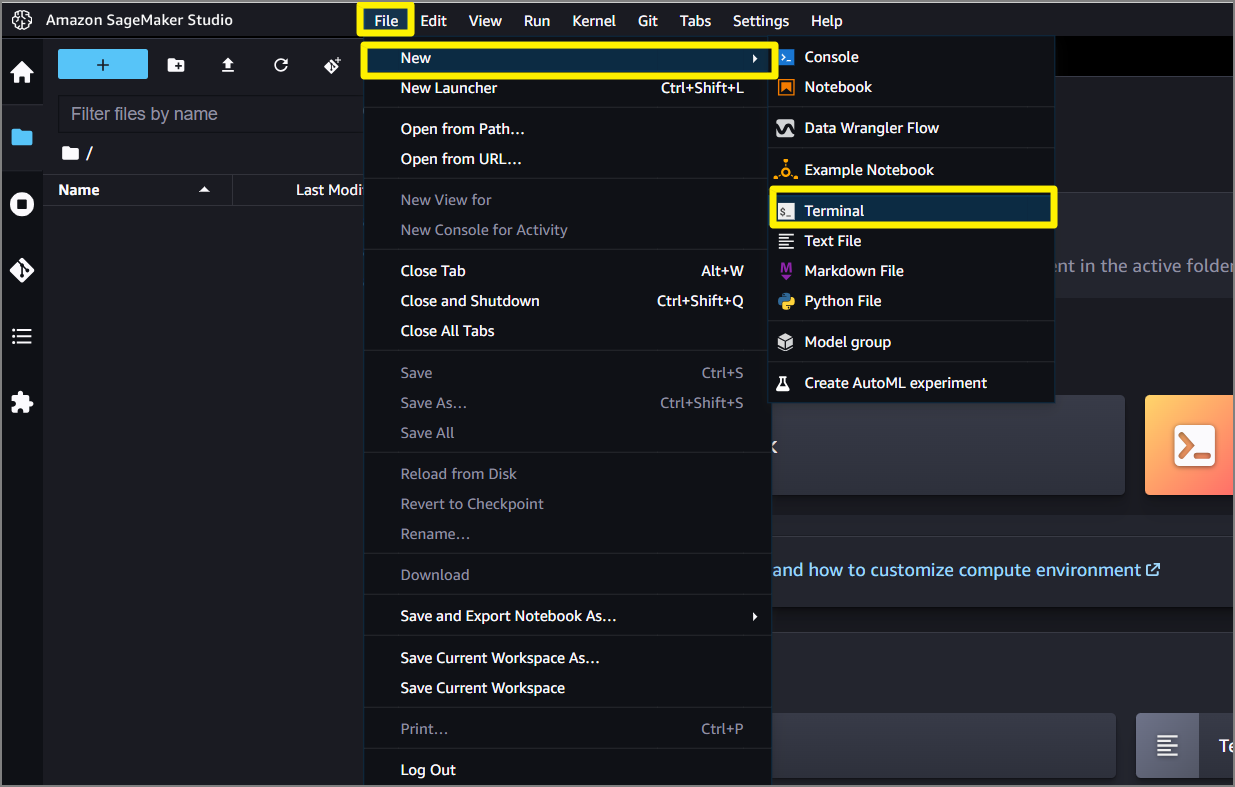Viewport: 1235px width, 787px height.
Task: Click the Text File icon
Action: (x=786, y=241)
